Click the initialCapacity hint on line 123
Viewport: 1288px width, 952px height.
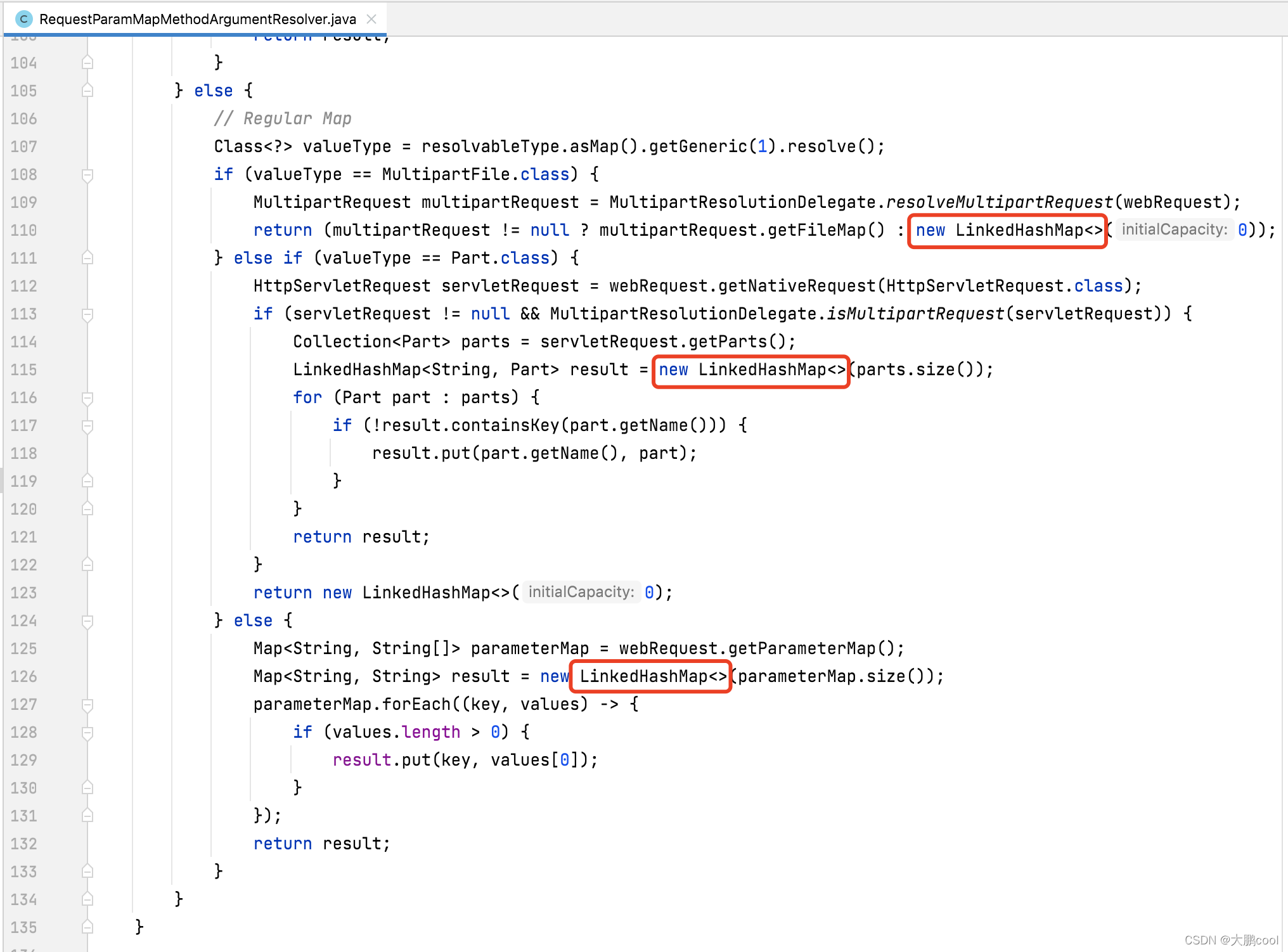581,592
